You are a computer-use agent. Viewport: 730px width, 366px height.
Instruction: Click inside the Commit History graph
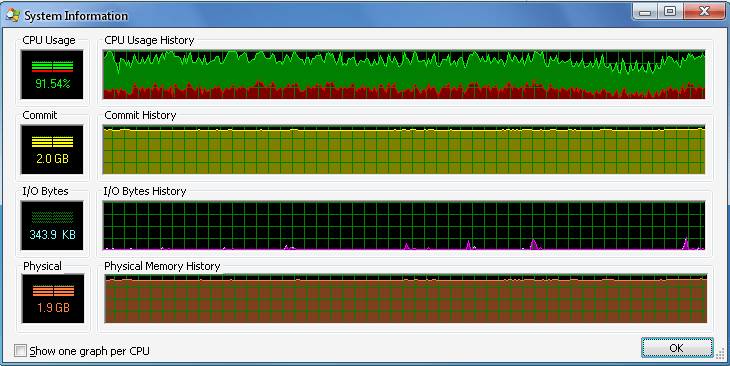(x=404, y=149)
